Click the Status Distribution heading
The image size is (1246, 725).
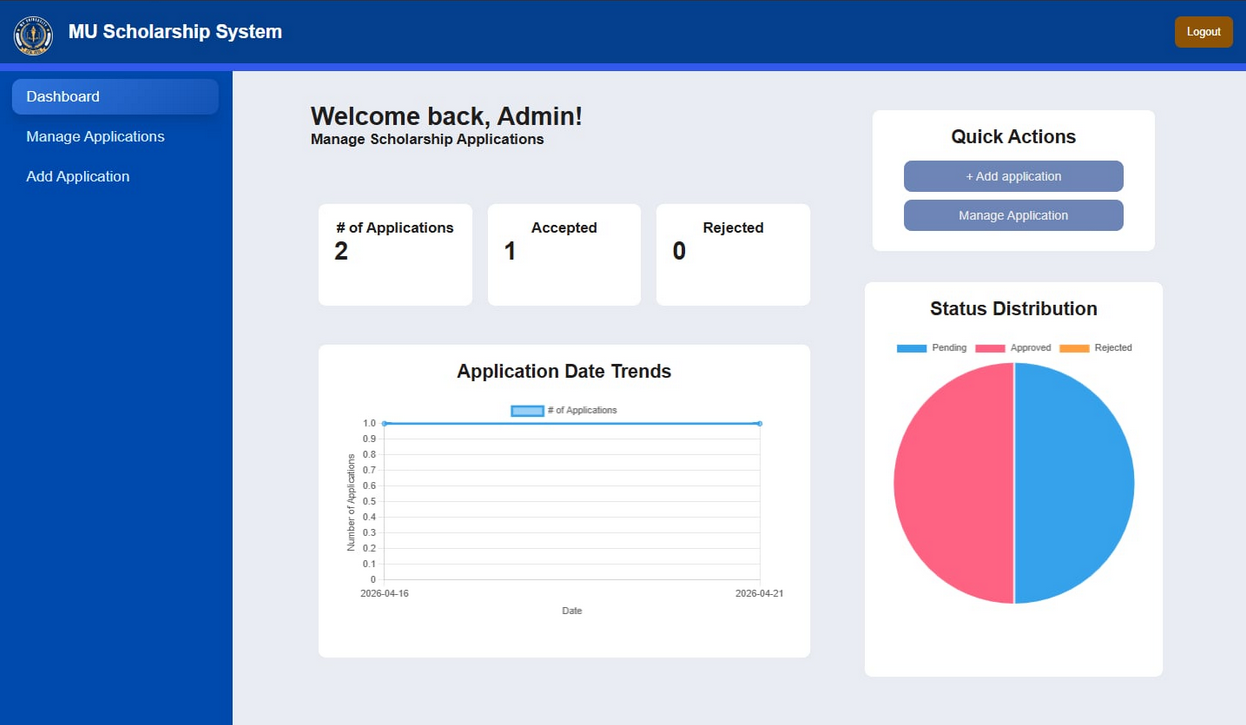coord(1013,309)
